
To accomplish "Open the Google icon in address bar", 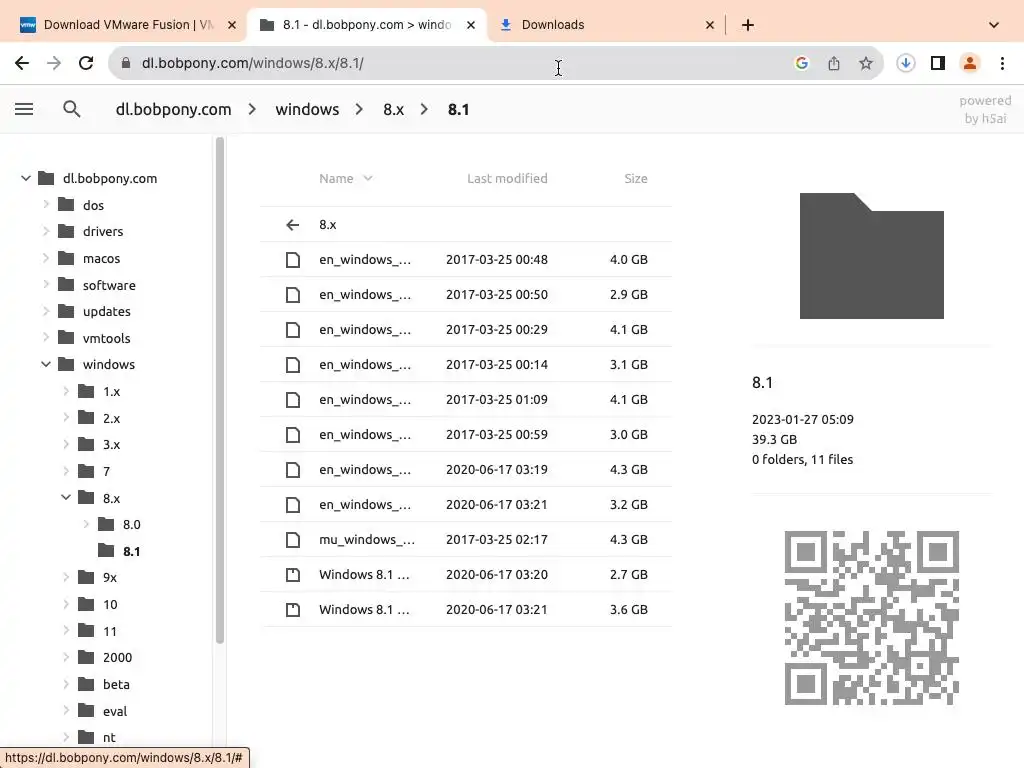I will (802, 63).
